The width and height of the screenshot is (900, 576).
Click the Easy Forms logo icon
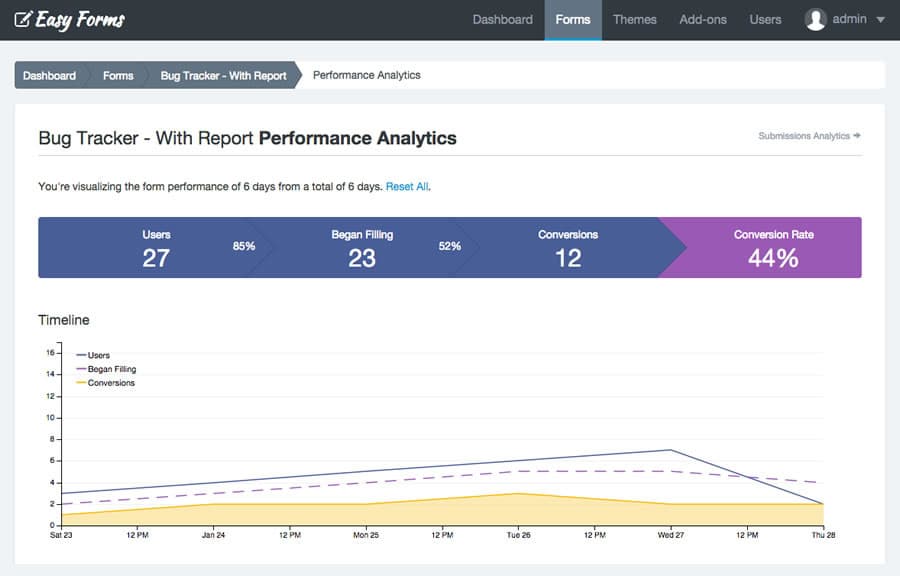click(x=23, y=19)
